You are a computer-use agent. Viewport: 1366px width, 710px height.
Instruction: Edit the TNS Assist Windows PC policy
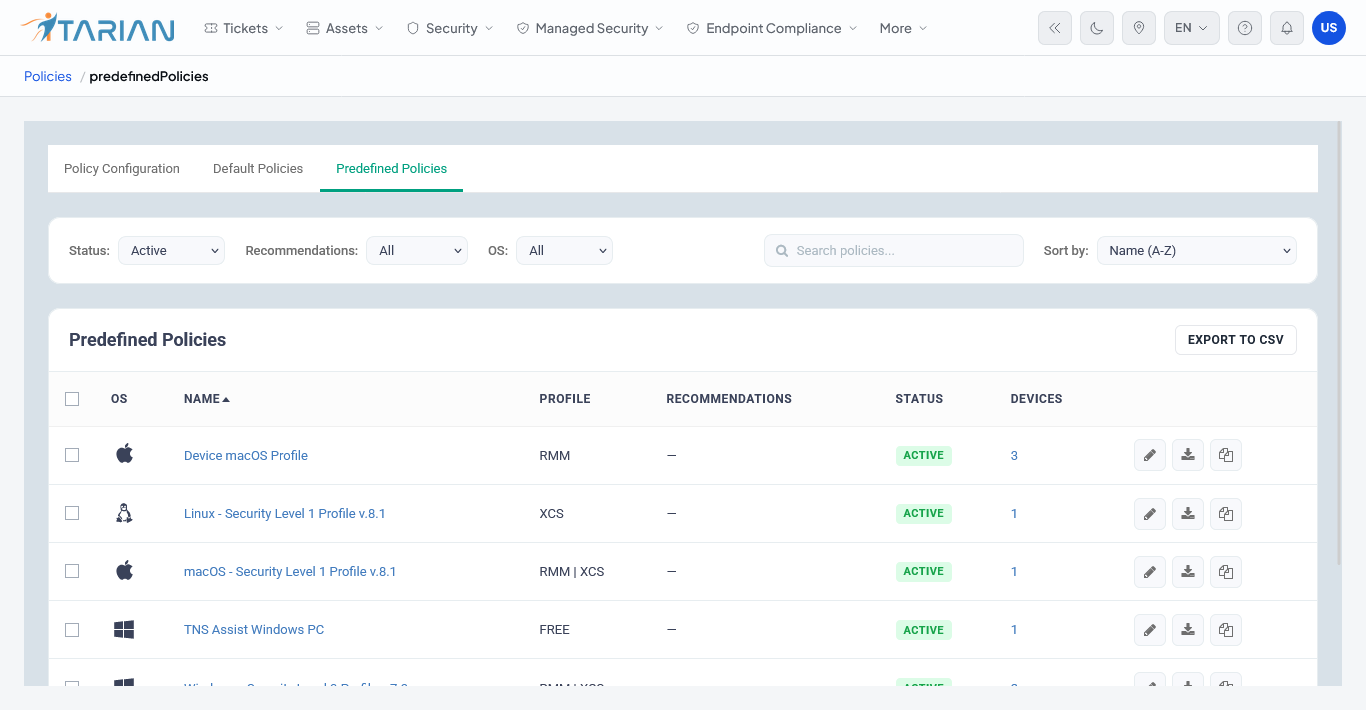pos(1150,630)
